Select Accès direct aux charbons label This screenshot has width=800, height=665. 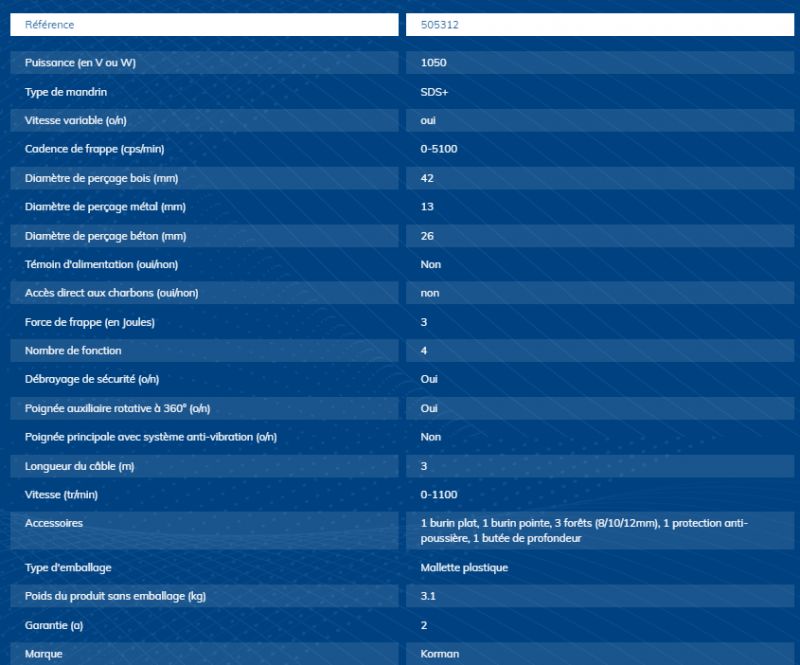pyautogui.click(x=104, y=293)
